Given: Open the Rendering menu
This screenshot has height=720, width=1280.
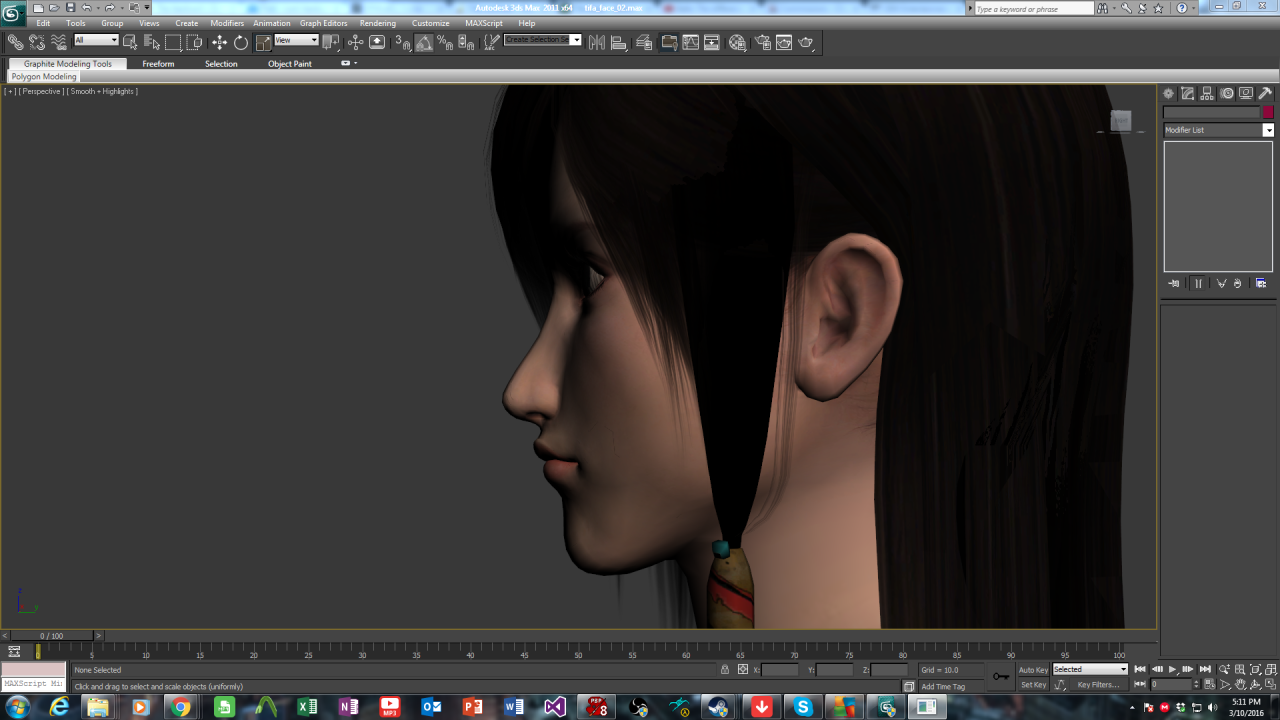Looking at the screenshot, I should [x=378, y=23].
